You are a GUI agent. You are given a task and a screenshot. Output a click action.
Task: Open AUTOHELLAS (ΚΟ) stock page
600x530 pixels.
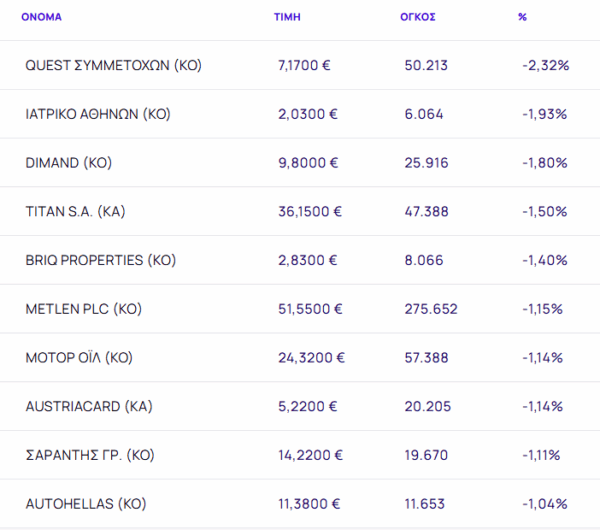pyautogui.click(x=86, y=504)
